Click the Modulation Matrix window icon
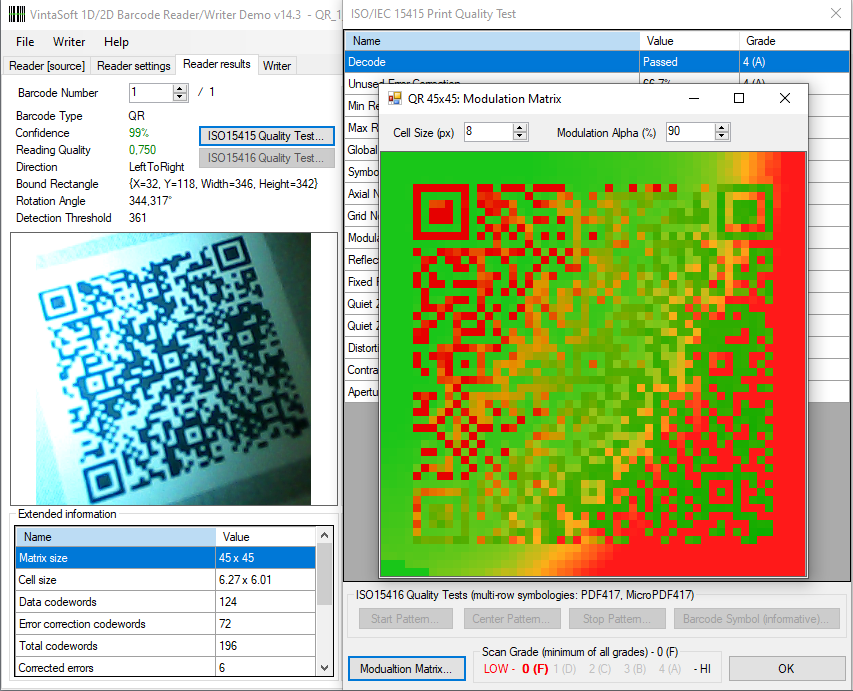Viewport: 853px width, 691px height. coord(395,99)
